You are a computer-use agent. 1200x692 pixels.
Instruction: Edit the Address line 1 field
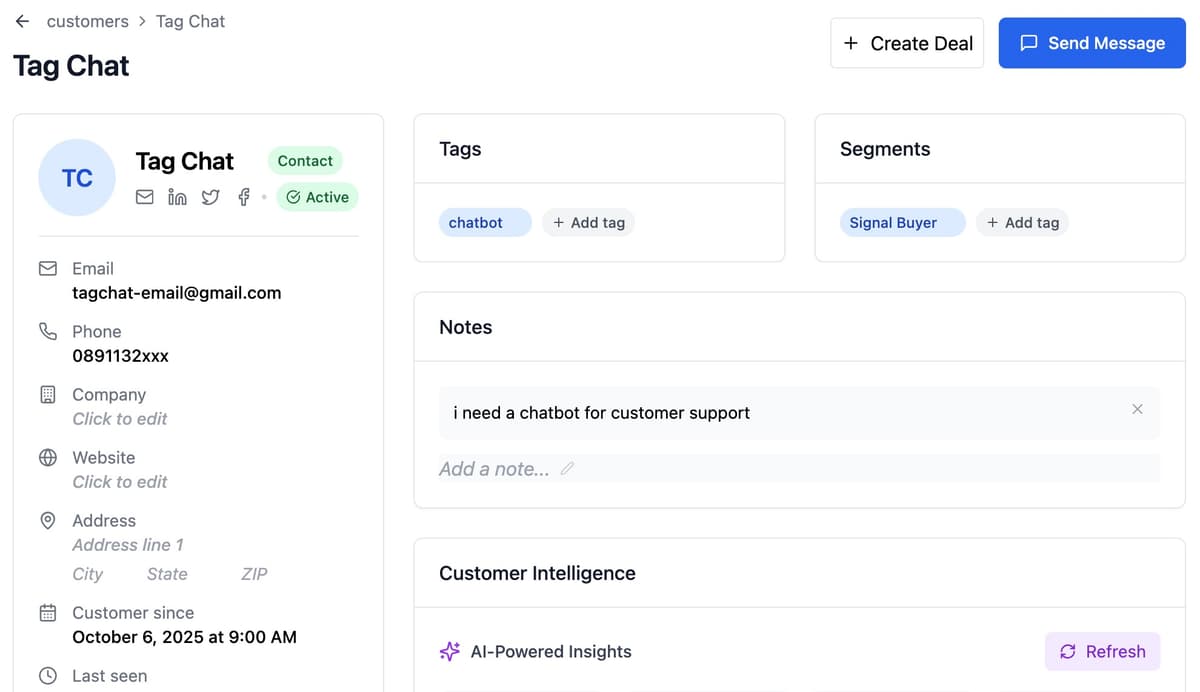tap(128, 545)
